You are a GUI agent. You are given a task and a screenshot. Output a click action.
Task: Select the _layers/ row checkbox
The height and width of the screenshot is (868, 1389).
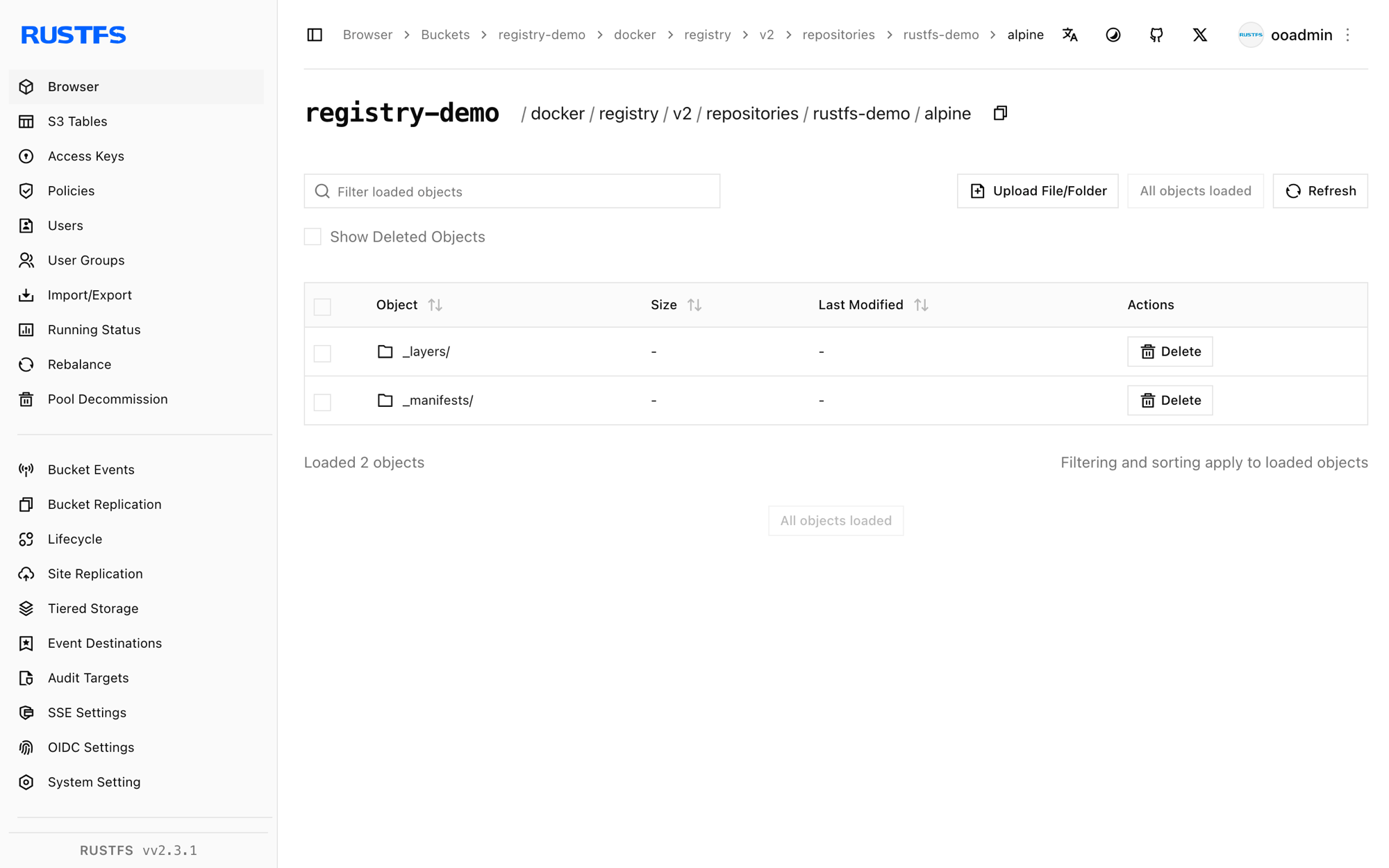point(322,353)
